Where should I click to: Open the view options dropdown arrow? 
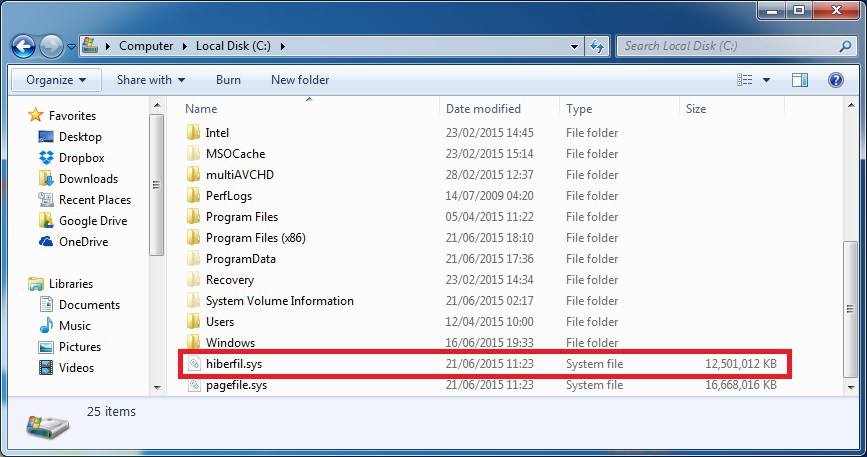click(767, 80)
